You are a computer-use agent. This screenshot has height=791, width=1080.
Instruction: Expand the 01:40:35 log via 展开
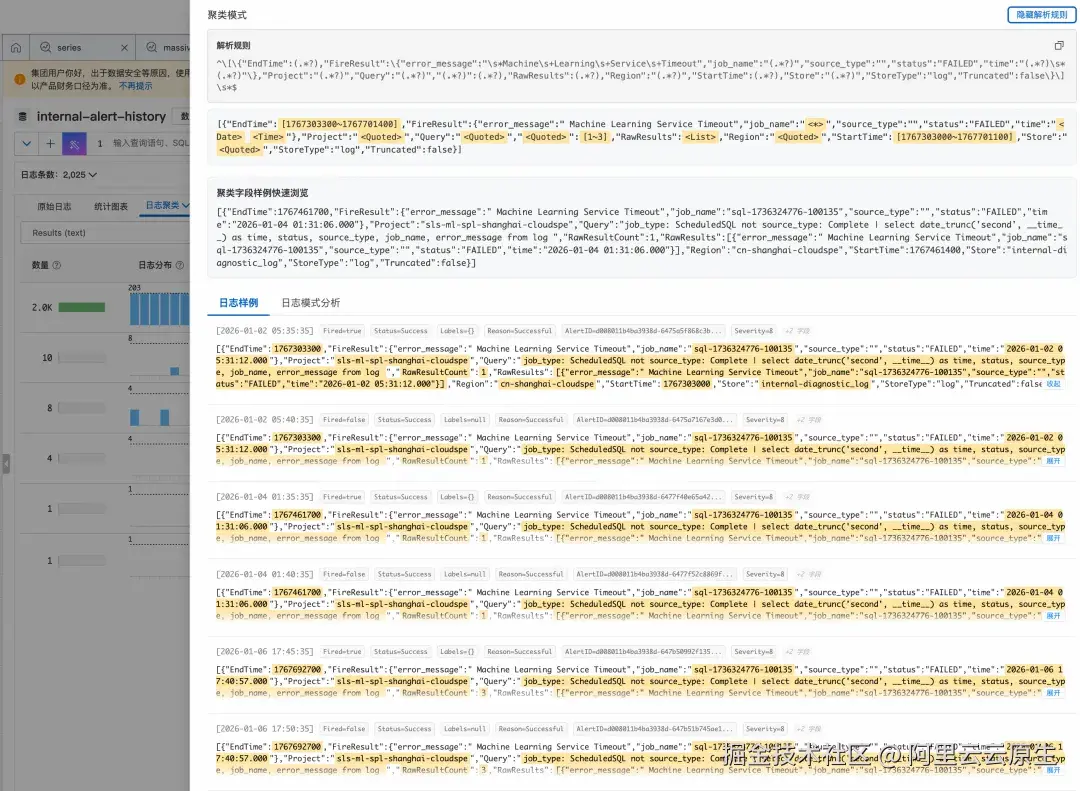1054,616
